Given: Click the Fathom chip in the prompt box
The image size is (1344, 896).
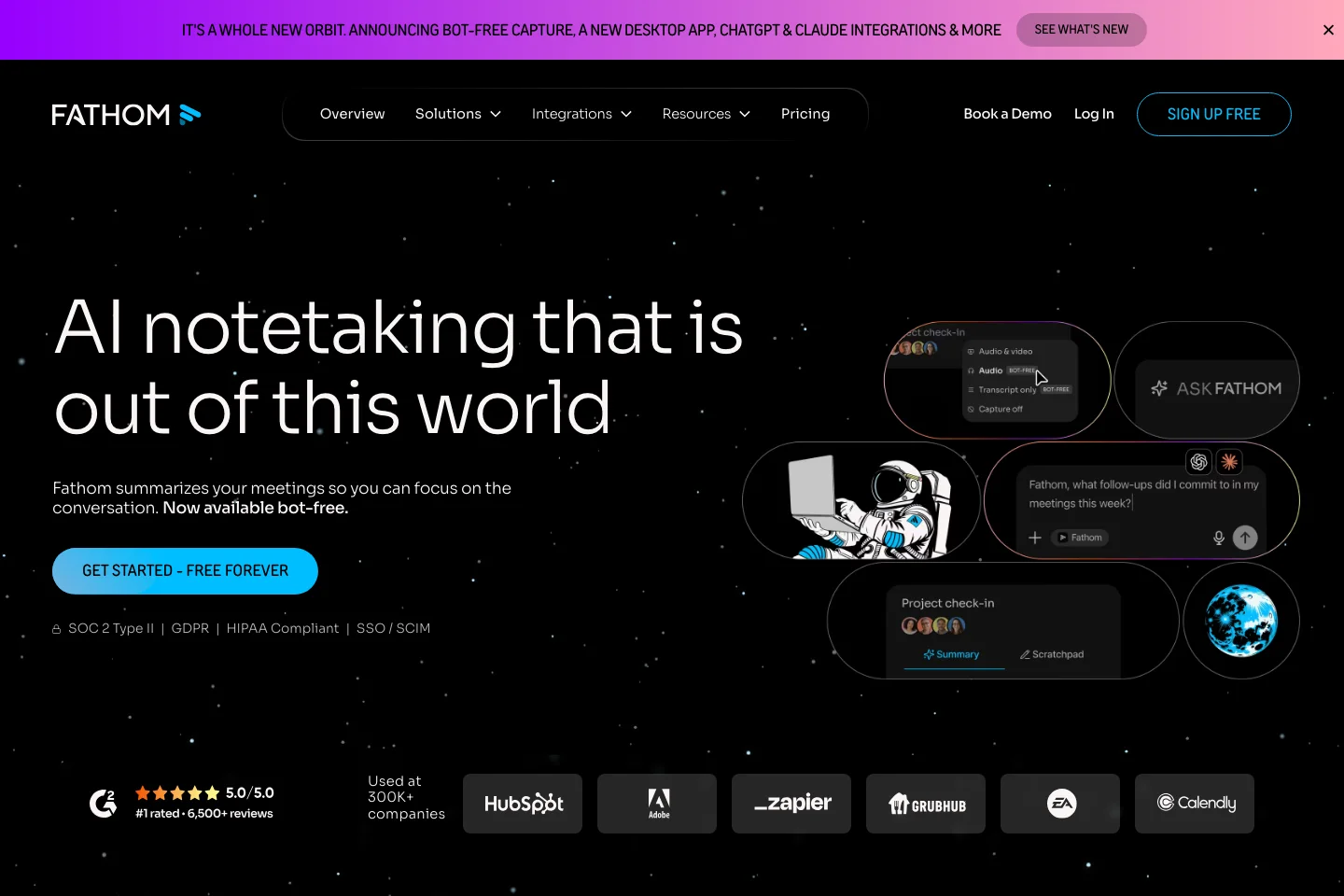Looking at the screenshot, I should [1081, 538].
